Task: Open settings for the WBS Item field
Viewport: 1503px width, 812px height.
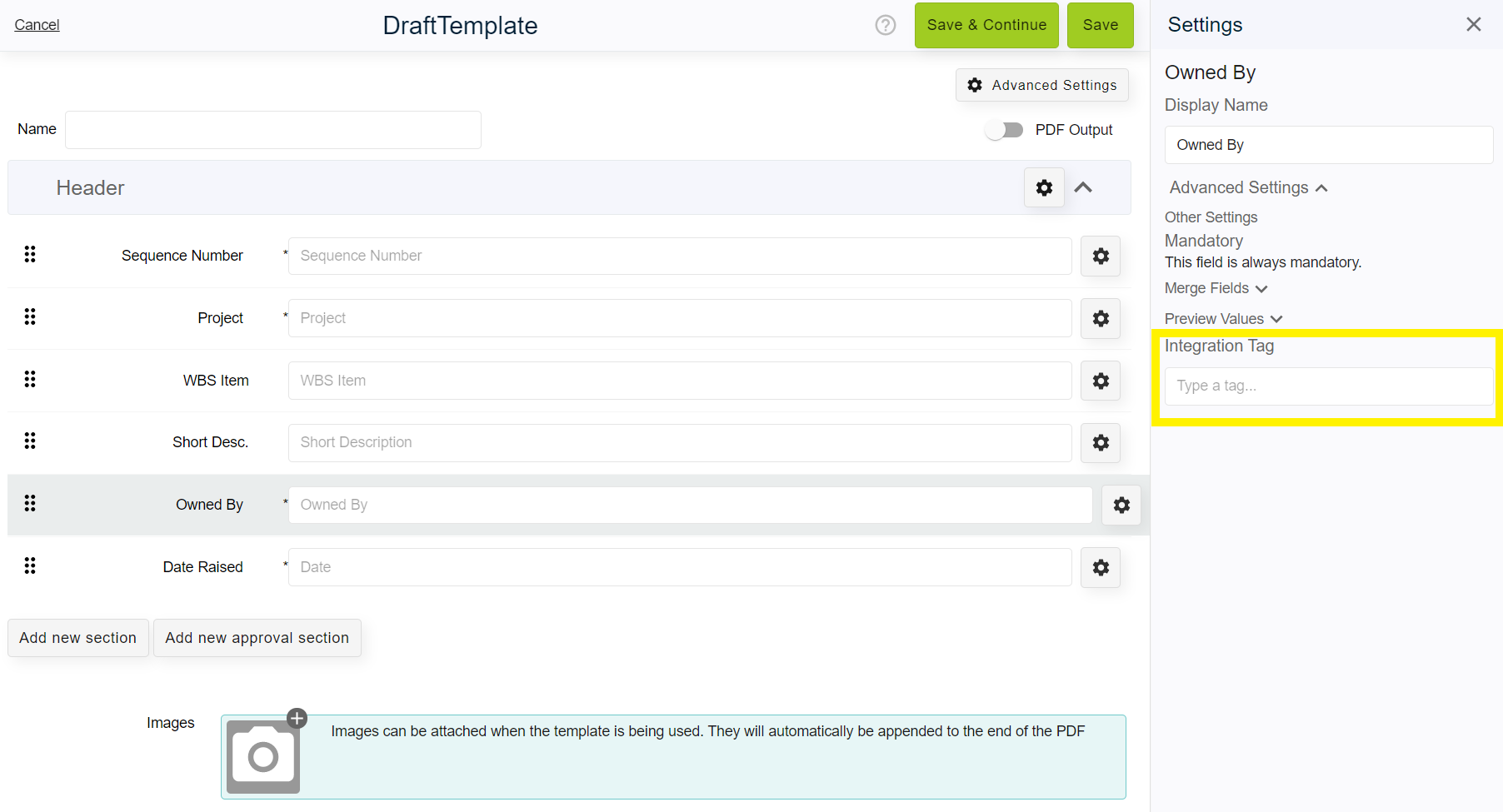Action: (1100, 381)
